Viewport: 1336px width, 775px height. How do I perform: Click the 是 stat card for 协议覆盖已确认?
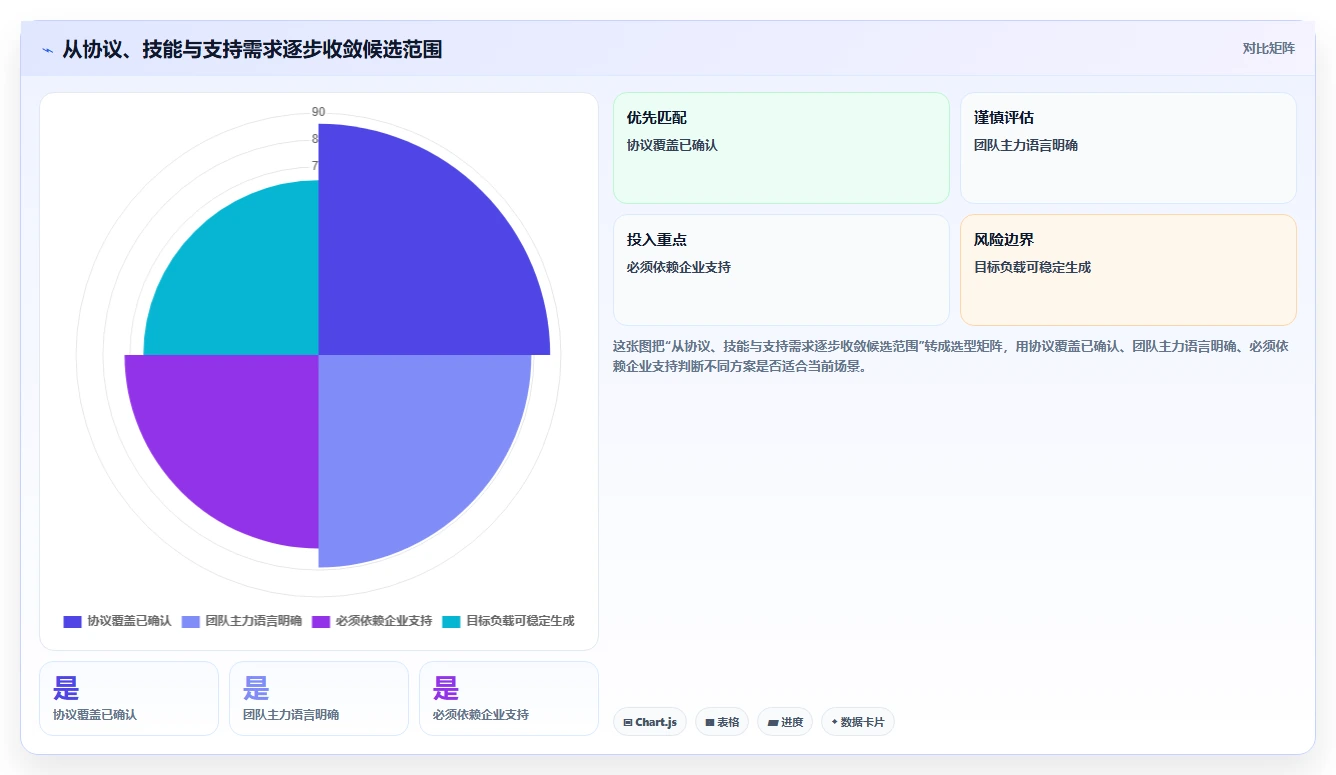(x=129, y=698)
